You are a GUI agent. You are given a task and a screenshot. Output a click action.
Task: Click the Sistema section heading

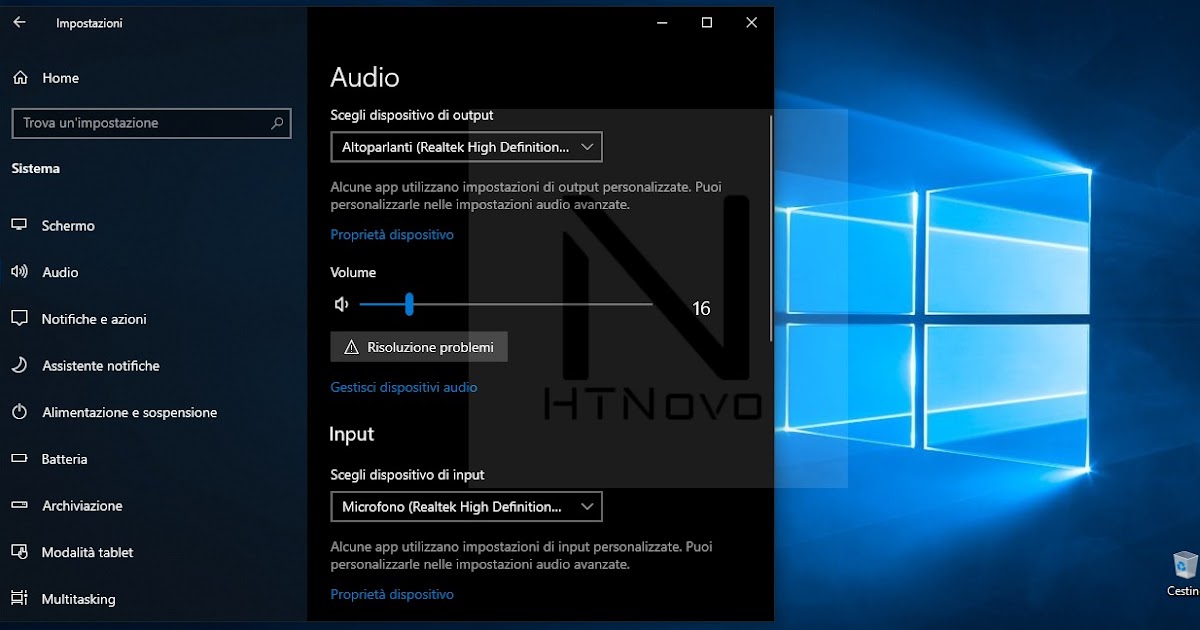tap(35, 168)
